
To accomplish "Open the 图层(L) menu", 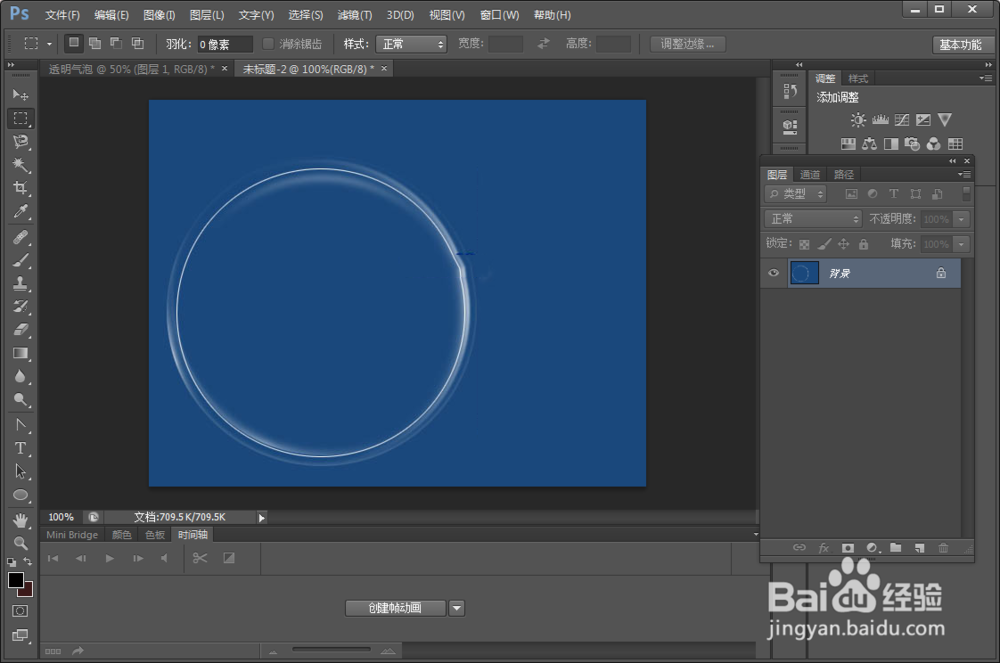I will coord(207,15).
